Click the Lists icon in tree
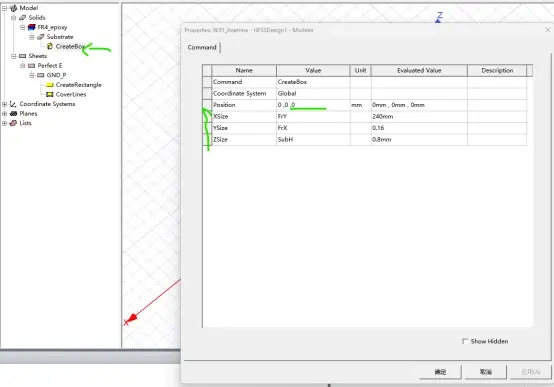The width and height of the screenshot is (554, 387). pyautogui.click(x=13, y=123)
